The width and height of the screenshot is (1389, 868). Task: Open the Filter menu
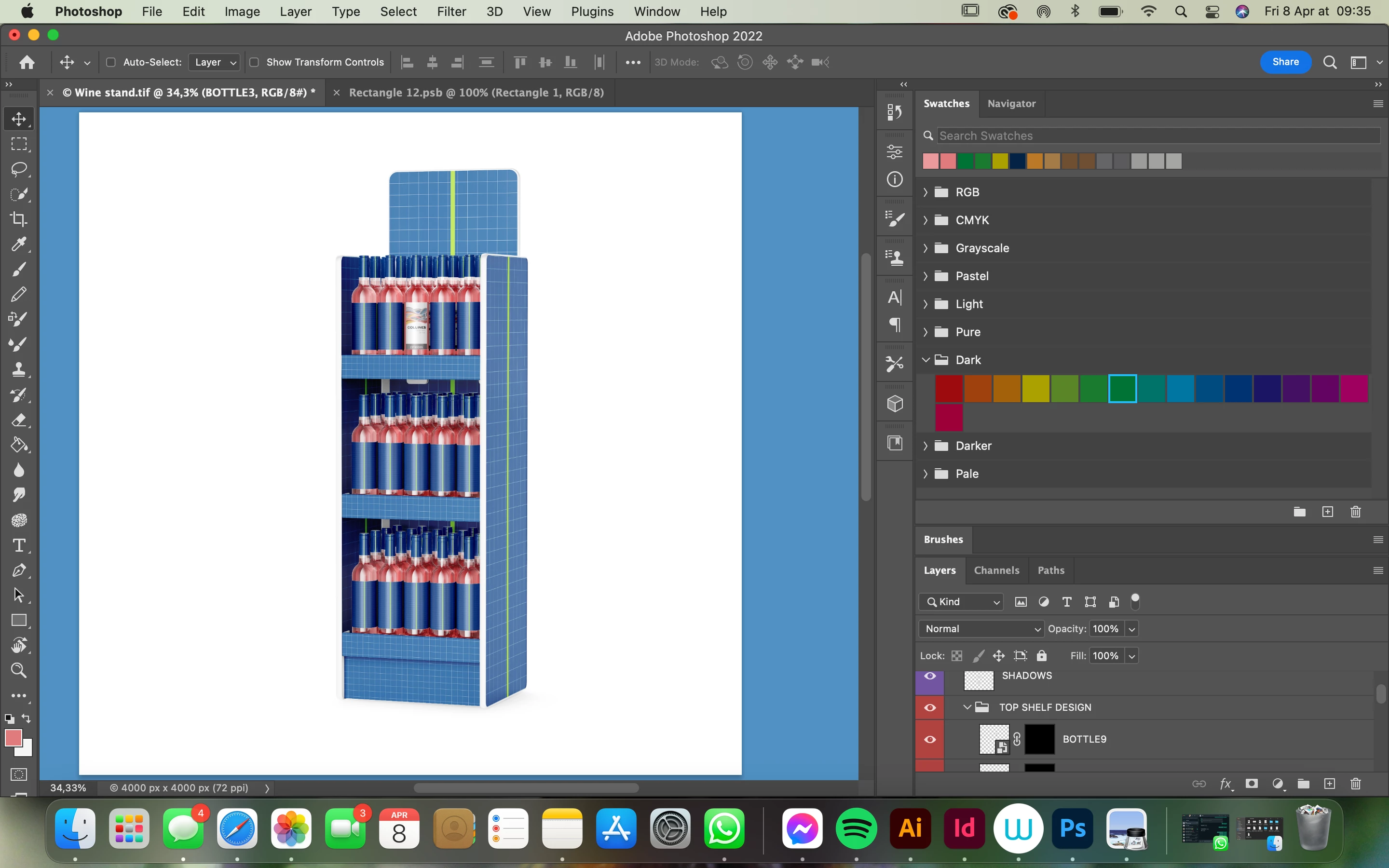451,12
